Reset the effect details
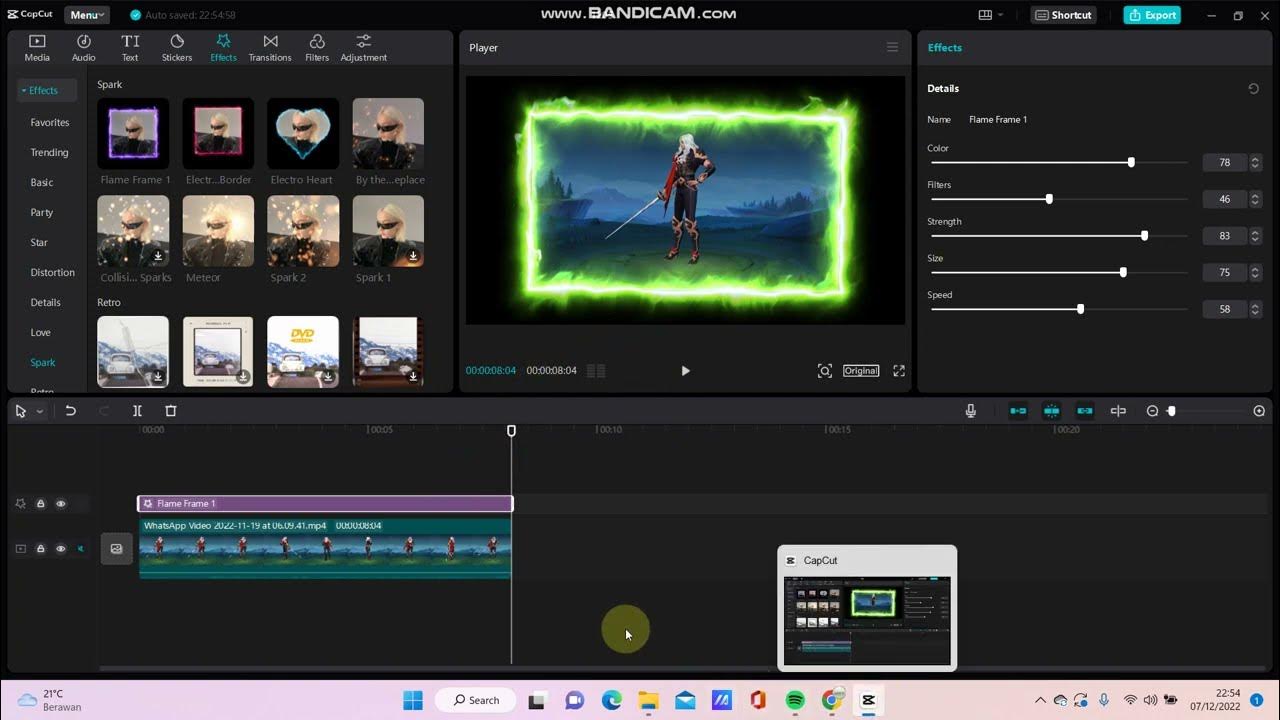This screenshot has height=720, width=1280. (x=1253, y=88)
